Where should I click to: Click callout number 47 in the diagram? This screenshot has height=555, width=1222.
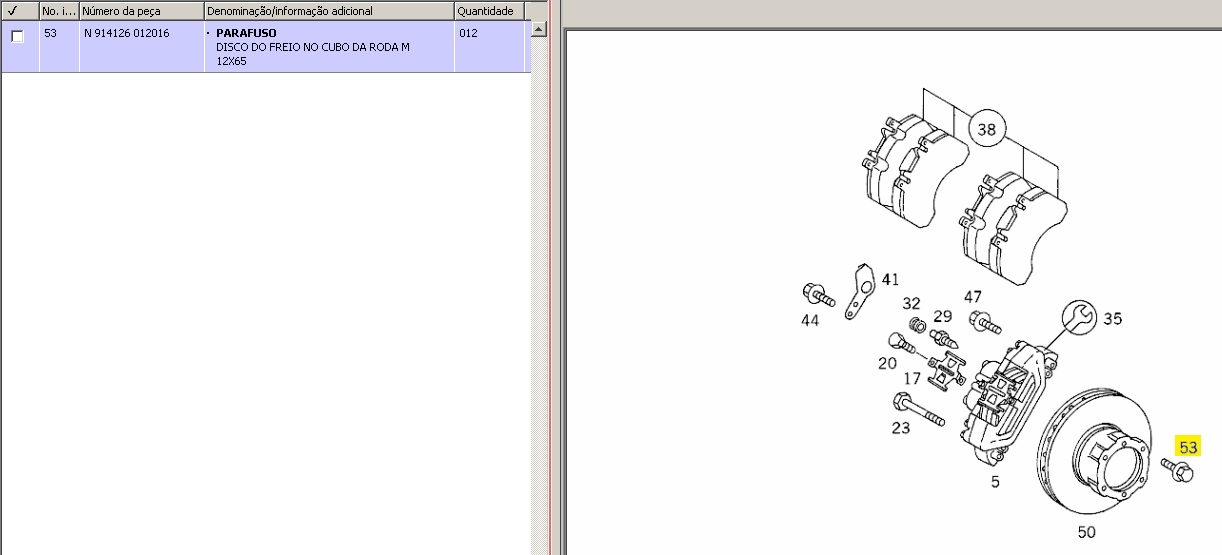(972, 296)
